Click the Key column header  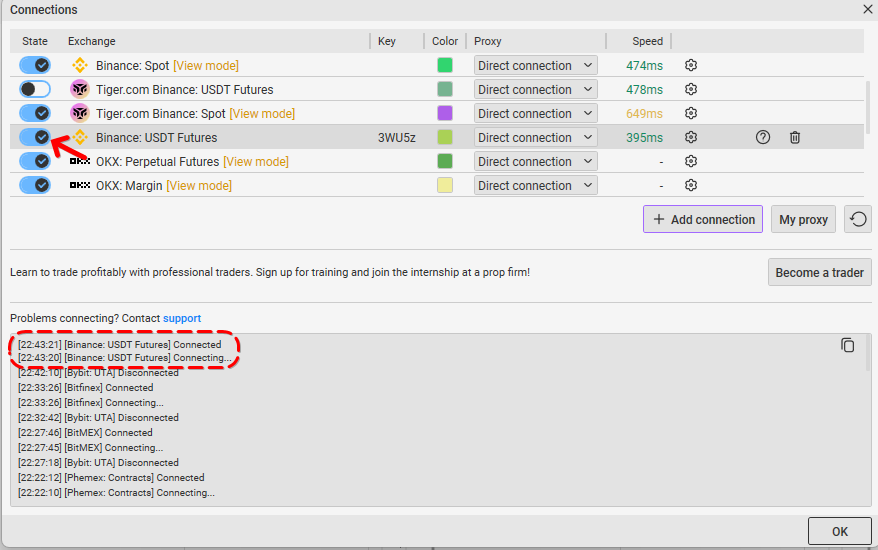coord(387,41)
